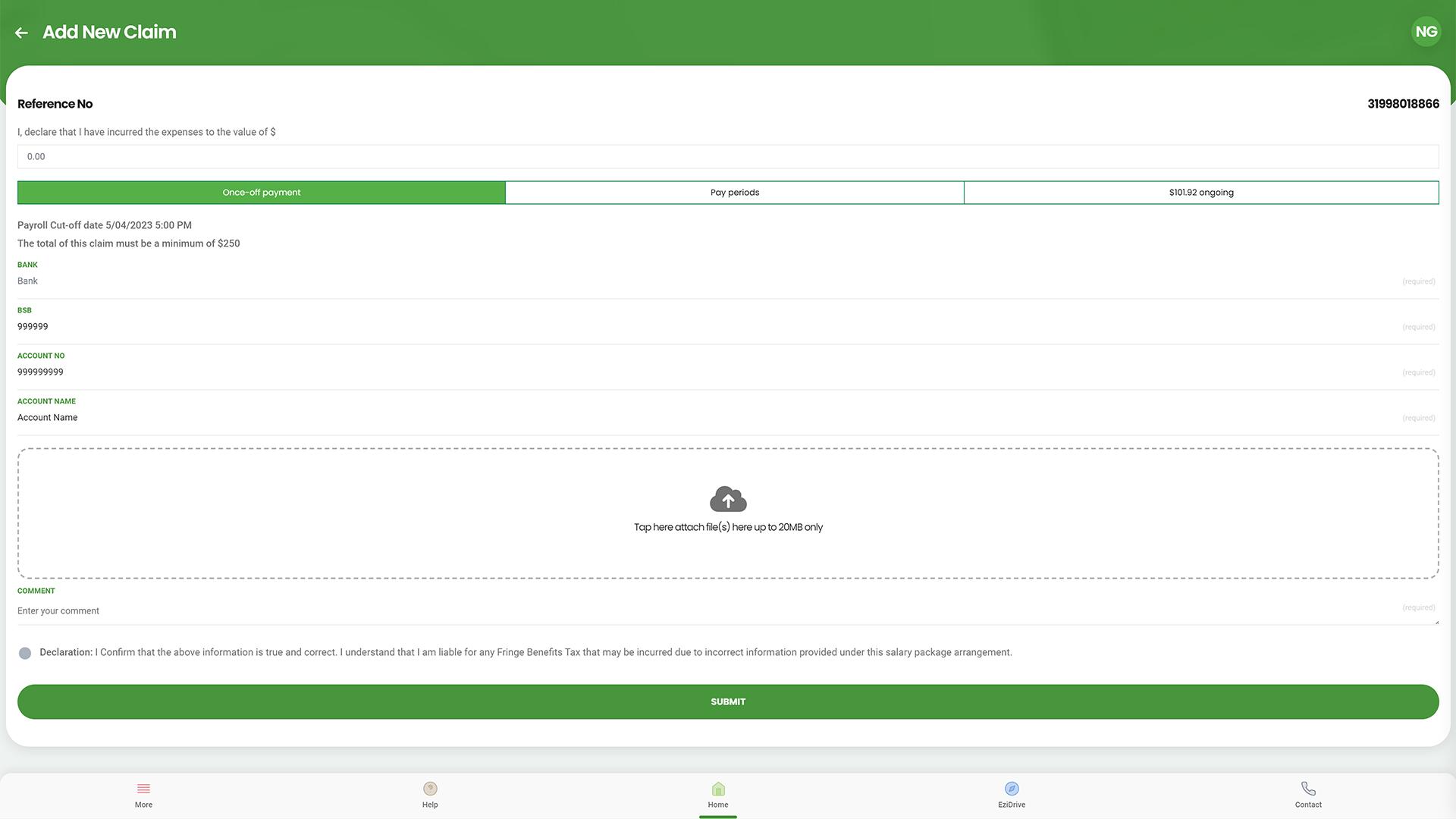Click the Payroll Cut-off date text

(105, 225)
